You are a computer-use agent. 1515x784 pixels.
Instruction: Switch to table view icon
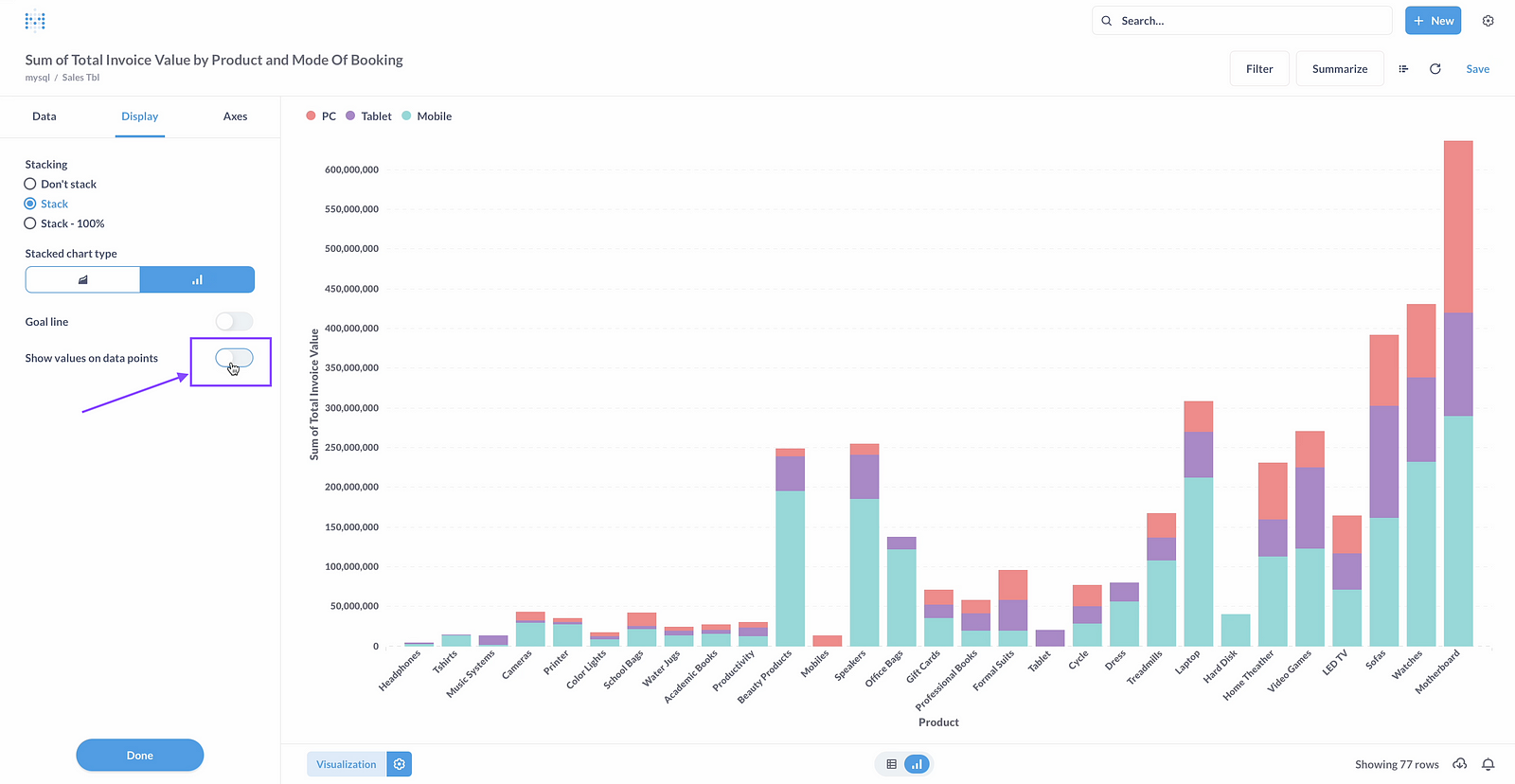pos(891,764)
